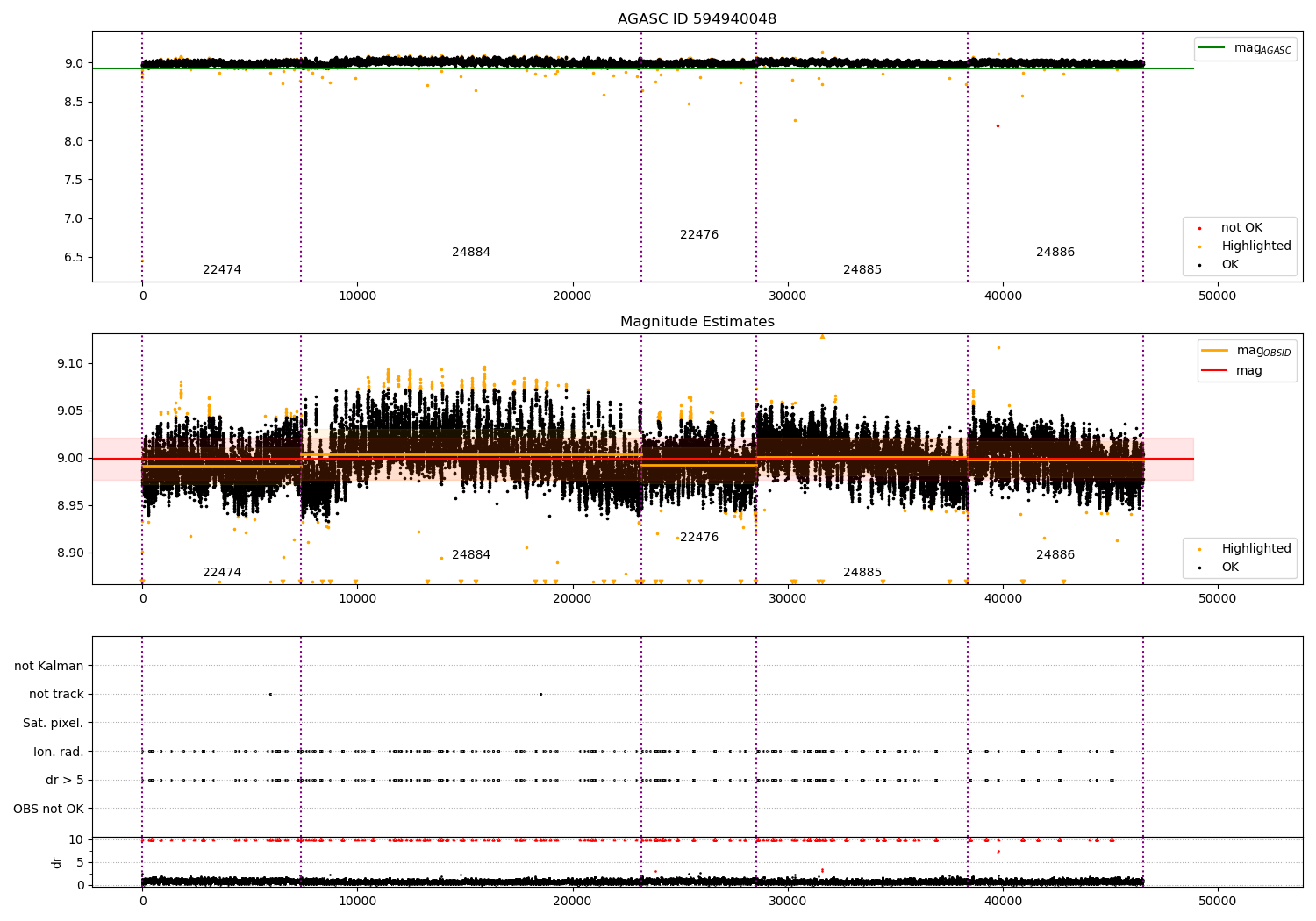Click the '8.90' y-axis tick label
Viewport: 1316px width, 921px height.
tap(69, 553)
